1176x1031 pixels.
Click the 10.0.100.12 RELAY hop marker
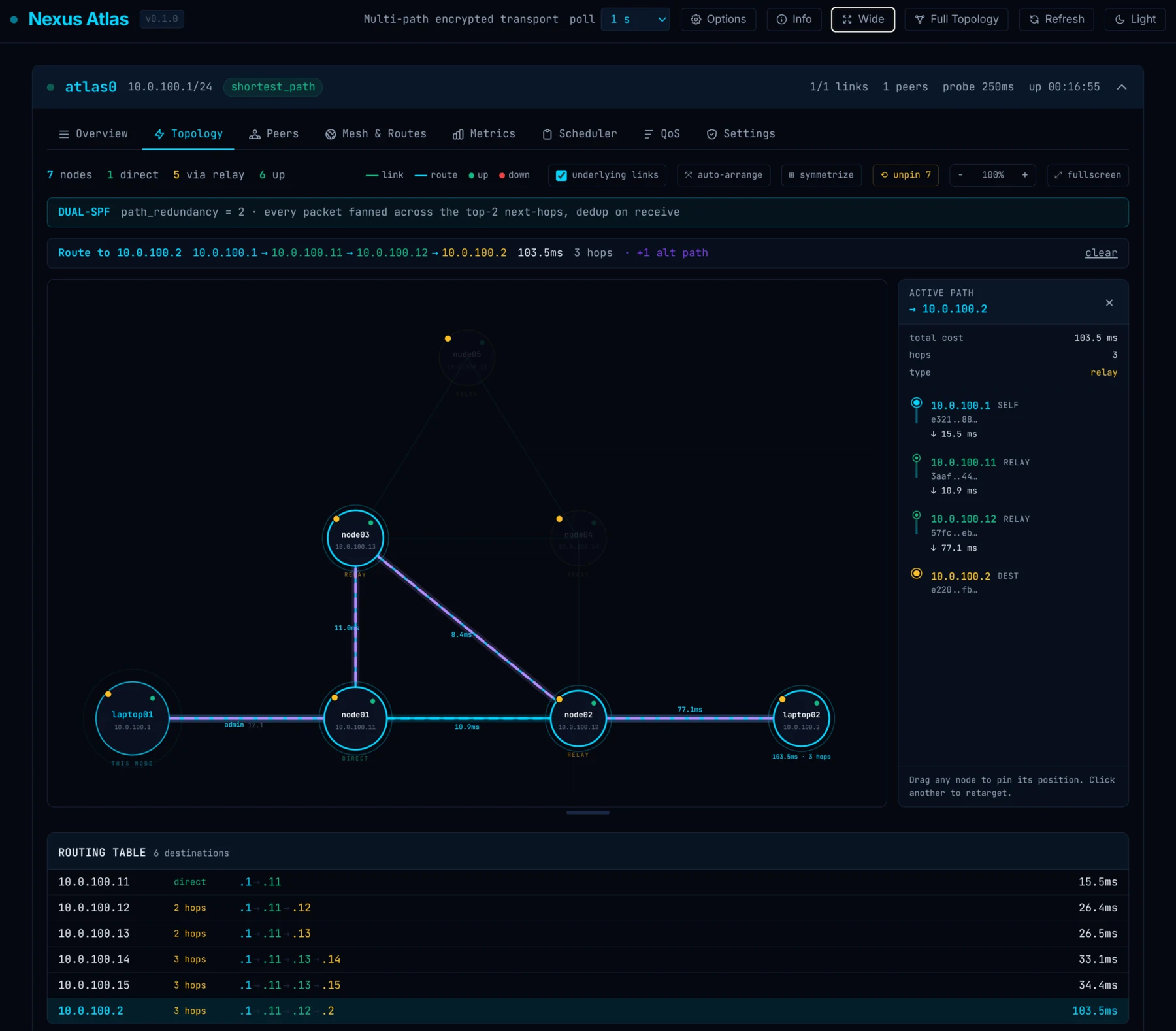pyautogui.click(x=917, y=515)
